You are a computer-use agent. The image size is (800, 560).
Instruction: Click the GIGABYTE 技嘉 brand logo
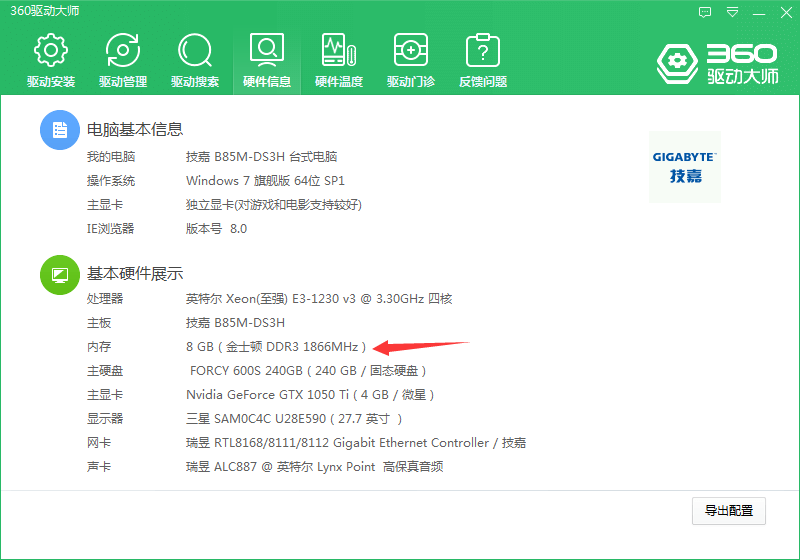pos(684,166)
